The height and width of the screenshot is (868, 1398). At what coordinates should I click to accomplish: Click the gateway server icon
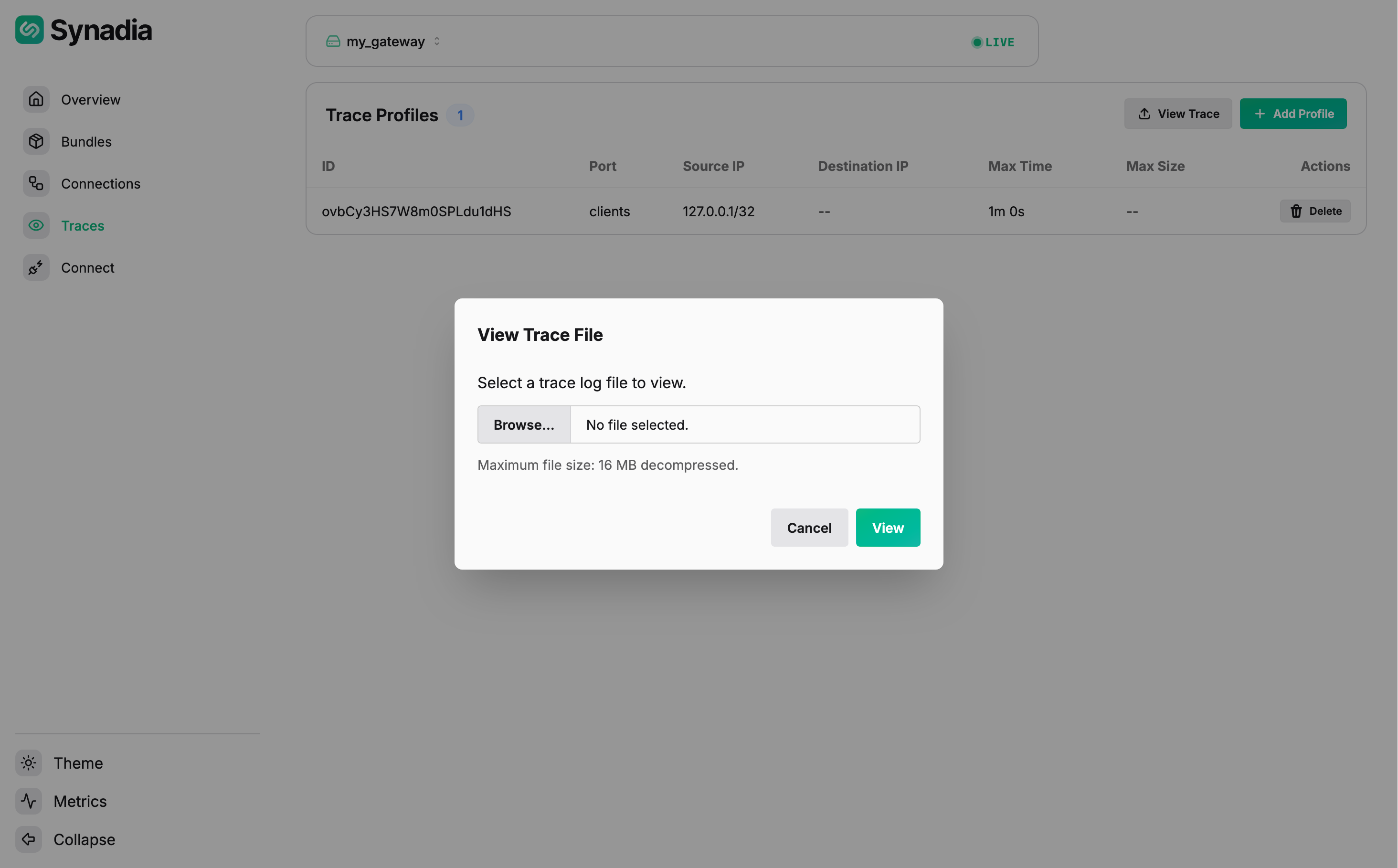[333, 42]
